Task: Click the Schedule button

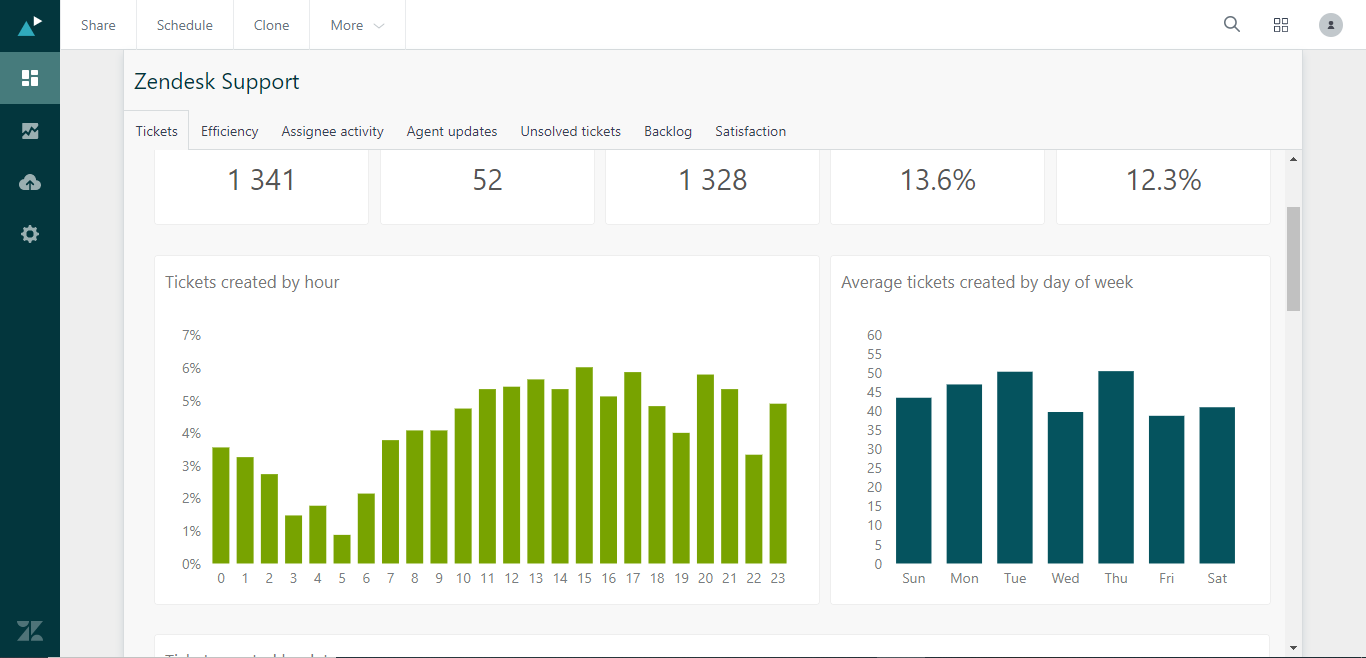Action: point(185,25)
